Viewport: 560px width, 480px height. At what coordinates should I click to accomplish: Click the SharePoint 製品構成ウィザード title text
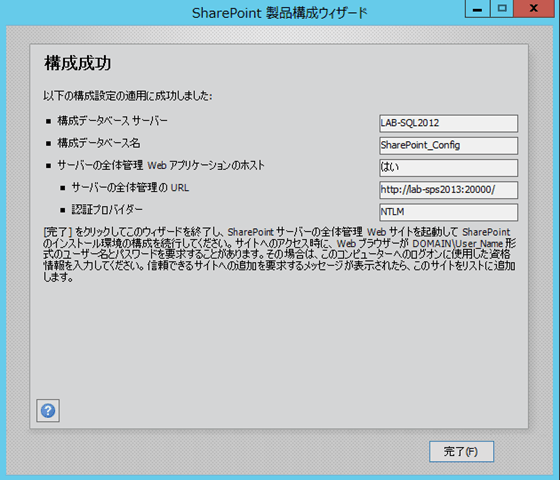click(x=280, y=13)
